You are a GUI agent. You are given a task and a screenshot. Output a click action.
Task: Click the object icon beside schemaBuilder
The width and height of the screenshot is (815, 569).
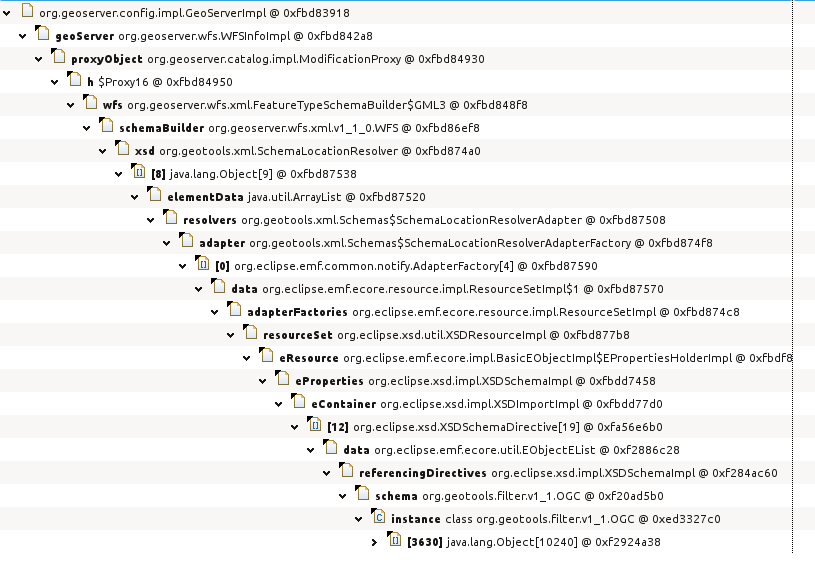[107, 125]
